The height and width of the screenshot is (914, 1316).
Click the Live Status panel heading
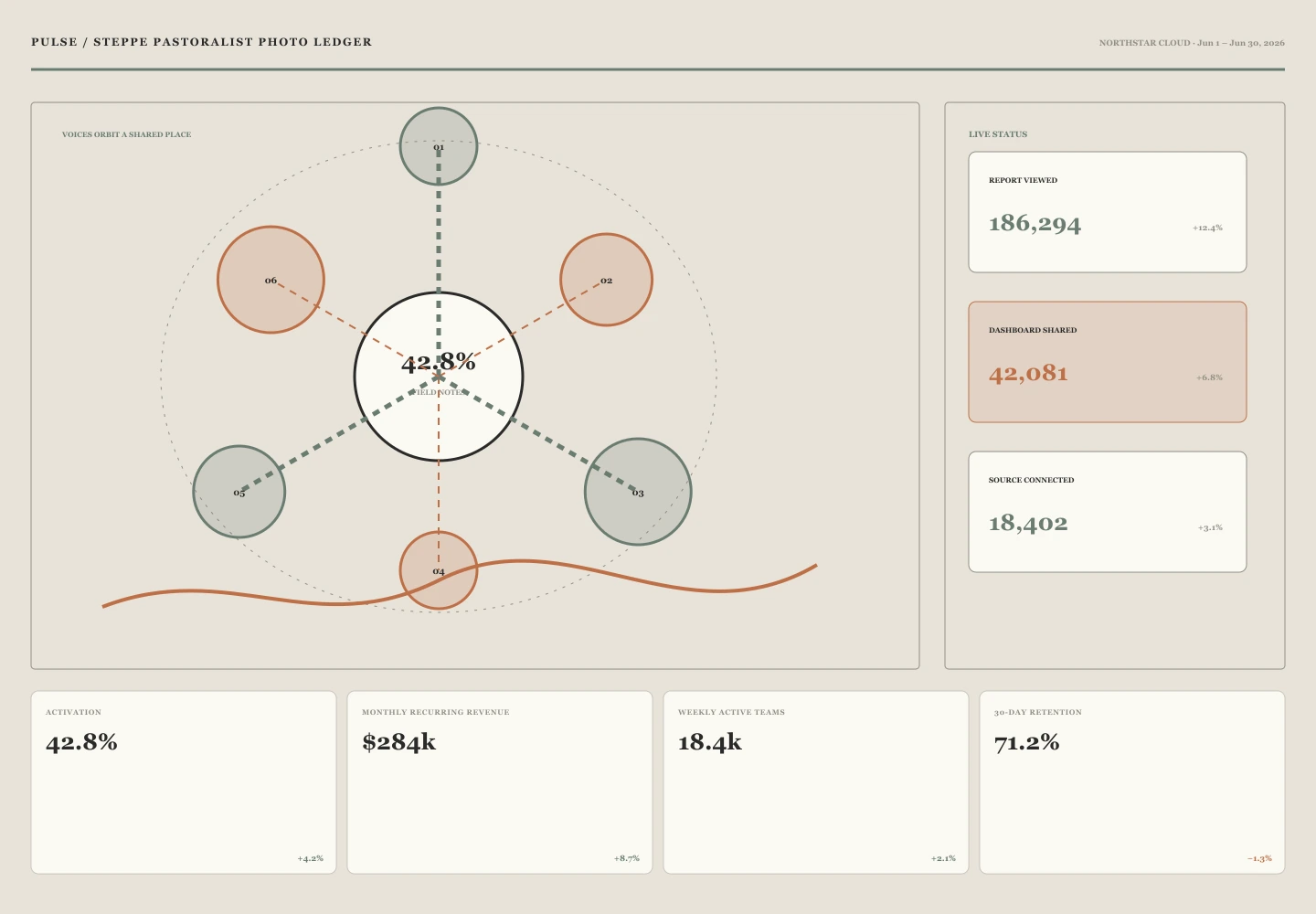(x=998, y=134)
